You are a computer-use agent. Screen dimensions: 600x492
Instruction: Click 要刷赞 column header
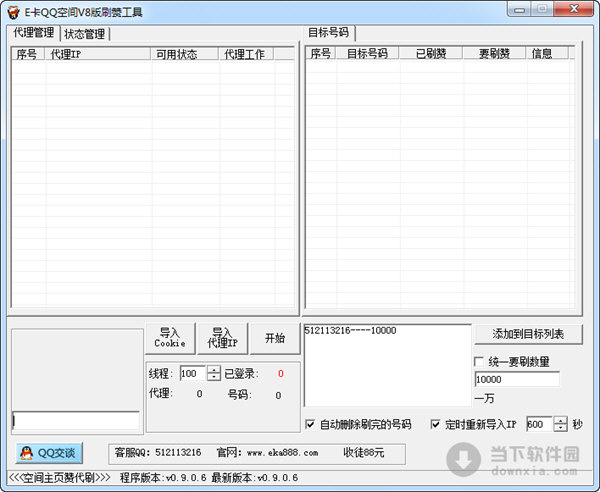pos(494,53)
